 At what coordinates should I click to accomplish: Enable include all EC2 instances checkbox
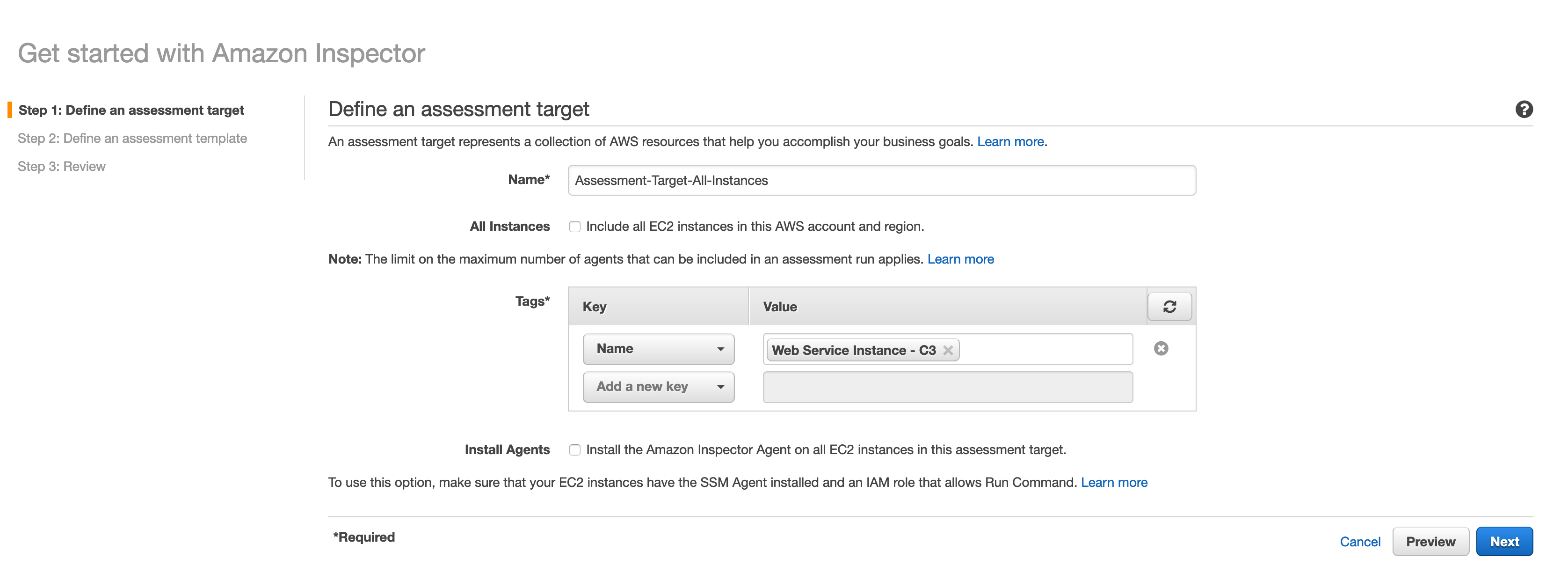(x=574, y=227)
